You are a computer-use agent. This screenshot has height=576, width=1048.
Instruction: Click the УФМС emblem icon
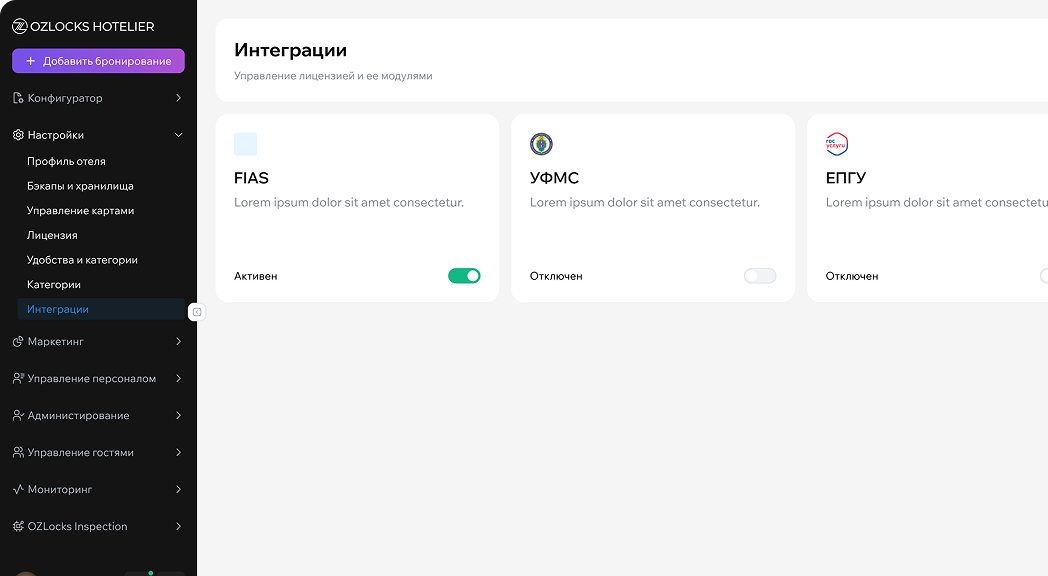tap(541, 144)
